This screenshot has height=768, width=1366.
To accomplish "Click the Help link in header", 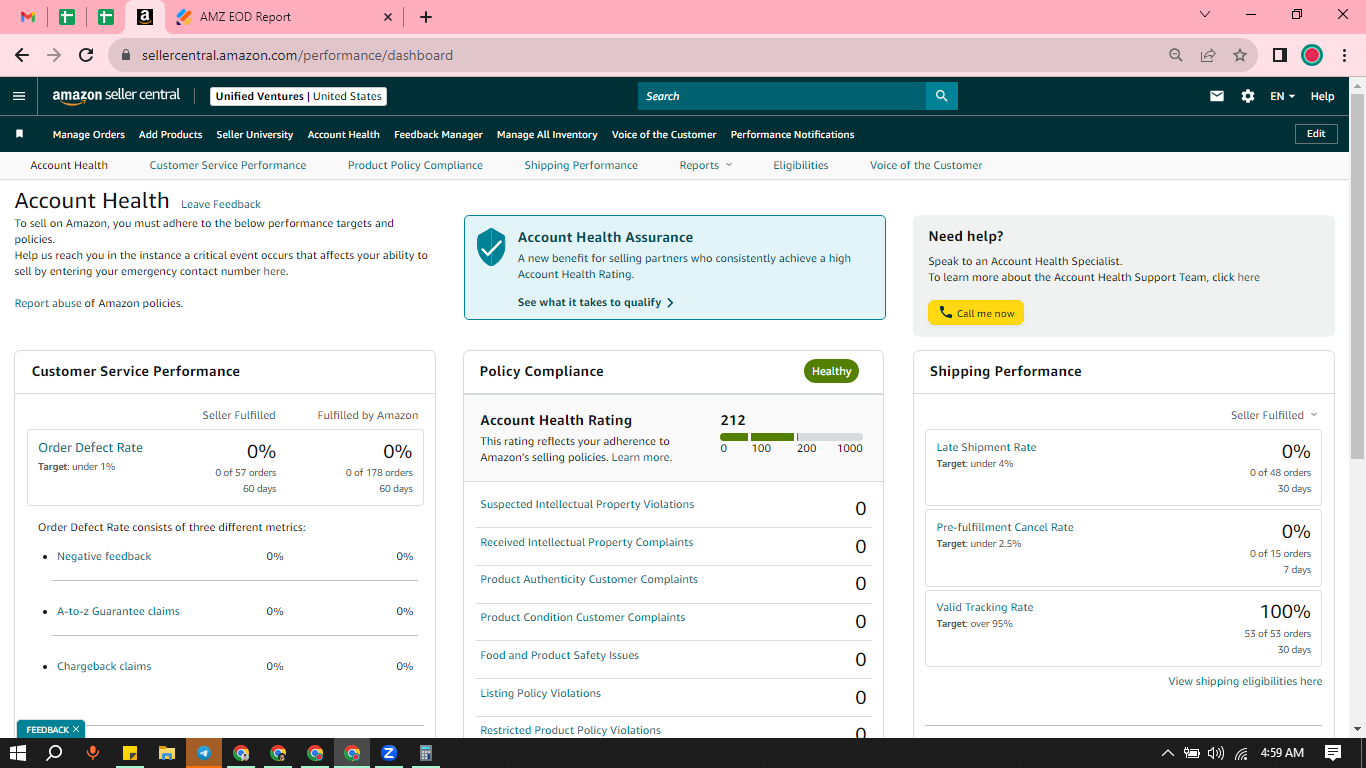I will 1322,96.
